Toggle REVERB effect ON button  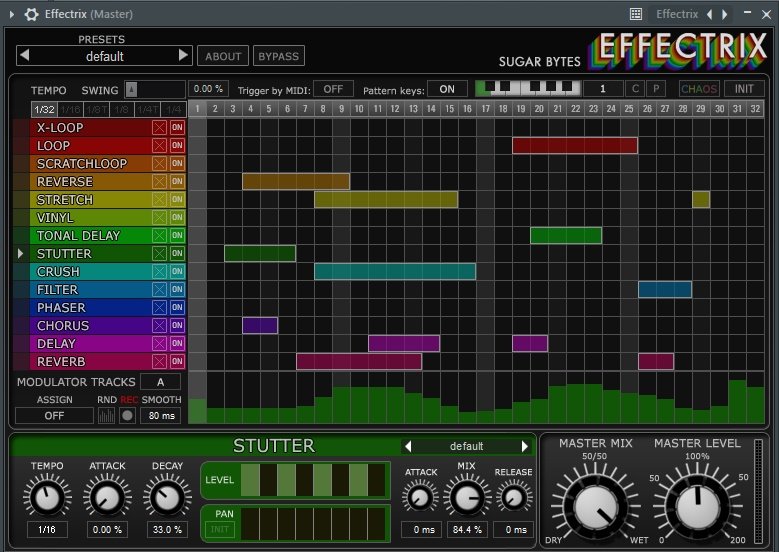point(177,361)
